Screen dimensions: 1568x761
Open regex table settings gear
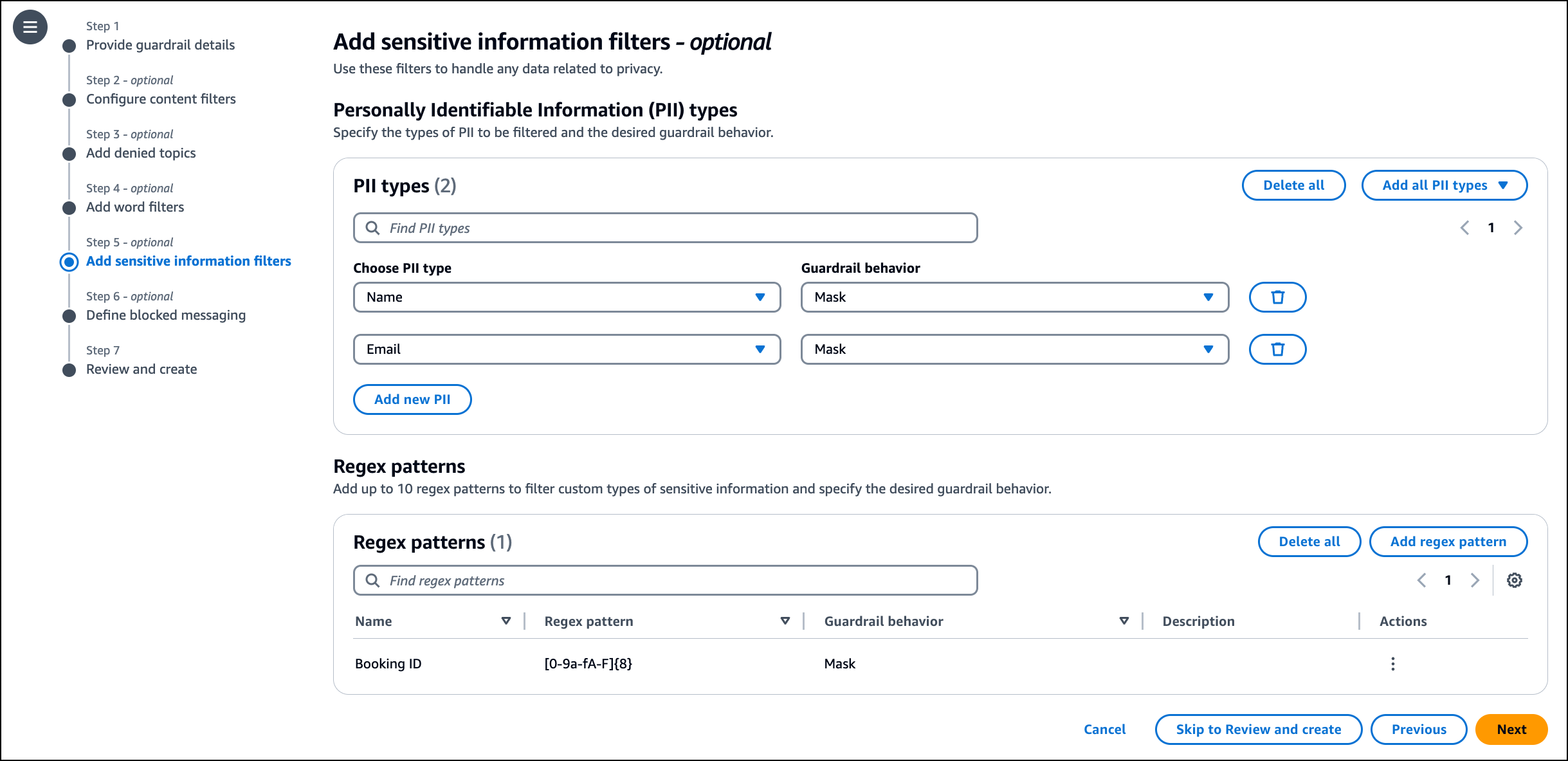[1514, 580]
